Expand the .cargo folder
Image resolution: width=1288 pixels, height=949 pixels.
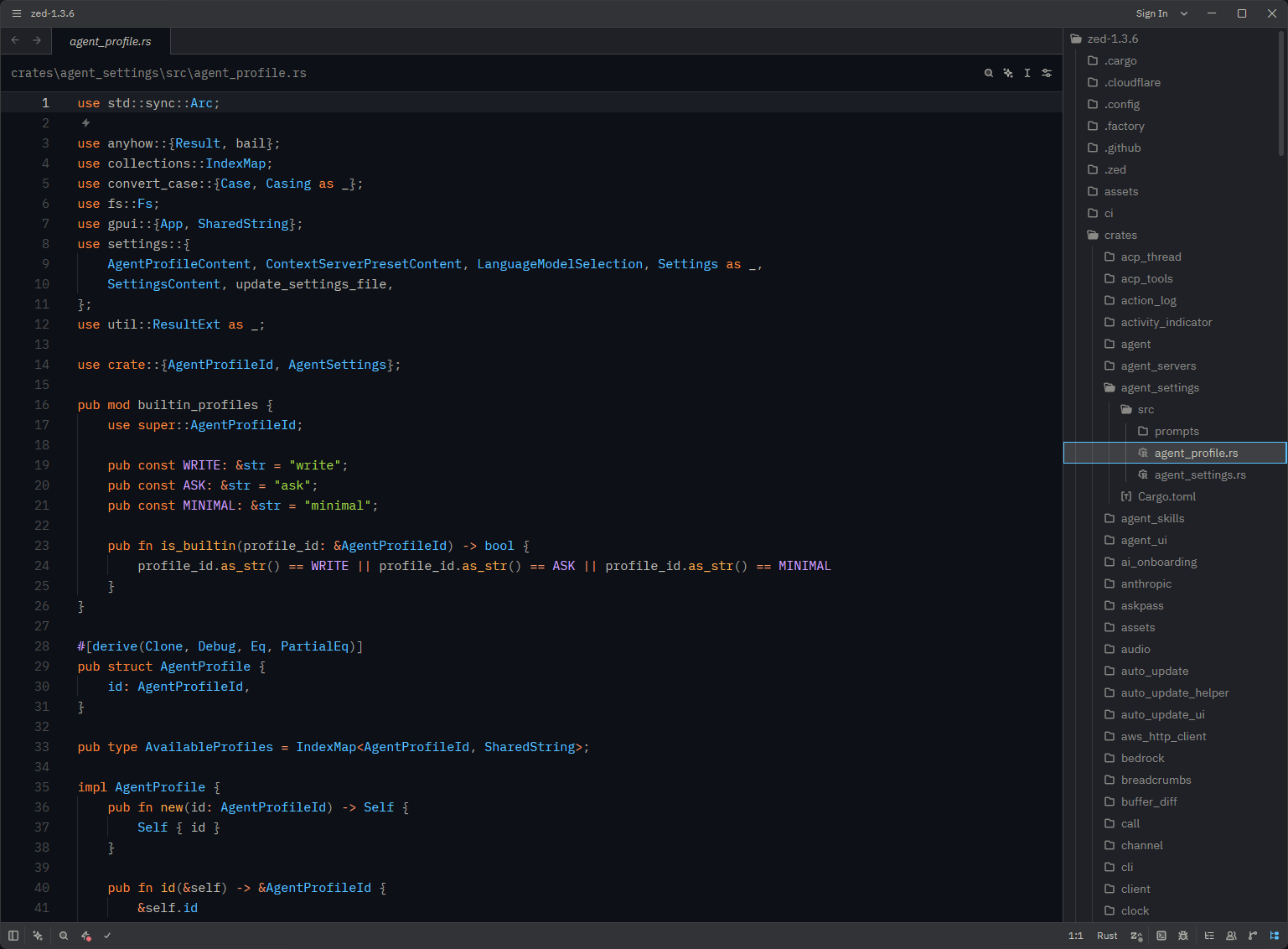click(1173, 60)
